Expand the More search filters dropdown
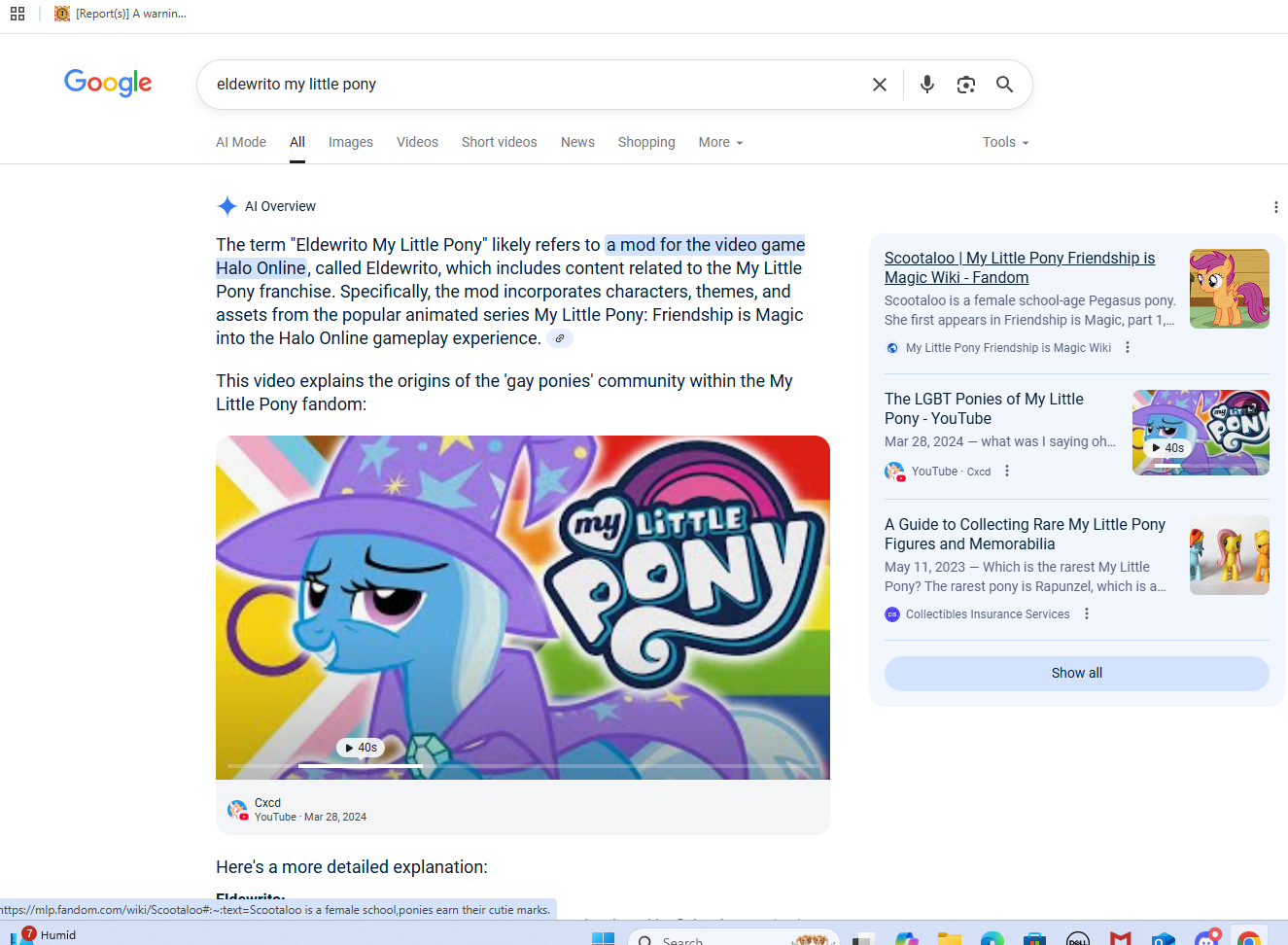The image size is (1288, 945). coord(720,142)
